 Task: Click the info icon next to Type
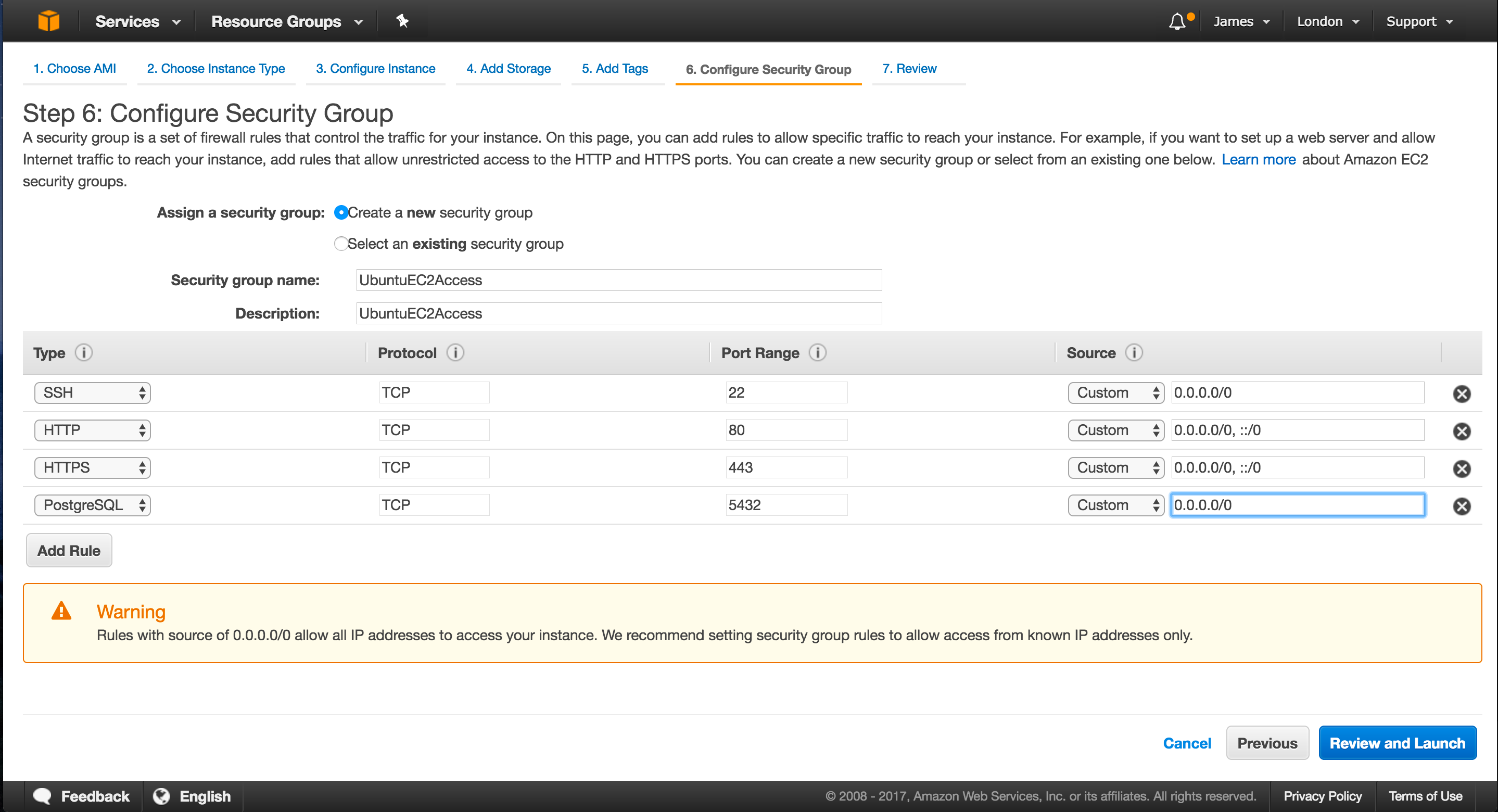pyautogui.click(x=84, y=352)
